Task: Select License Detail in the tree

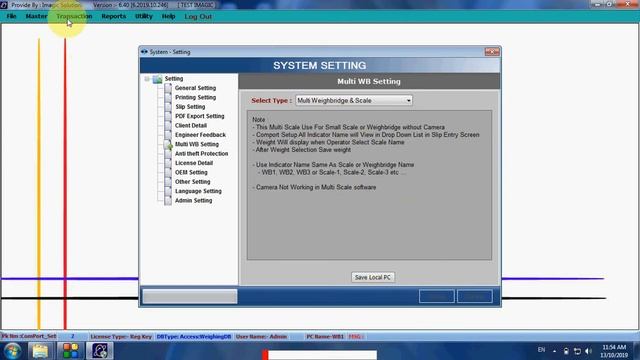Action: point(194,163)
